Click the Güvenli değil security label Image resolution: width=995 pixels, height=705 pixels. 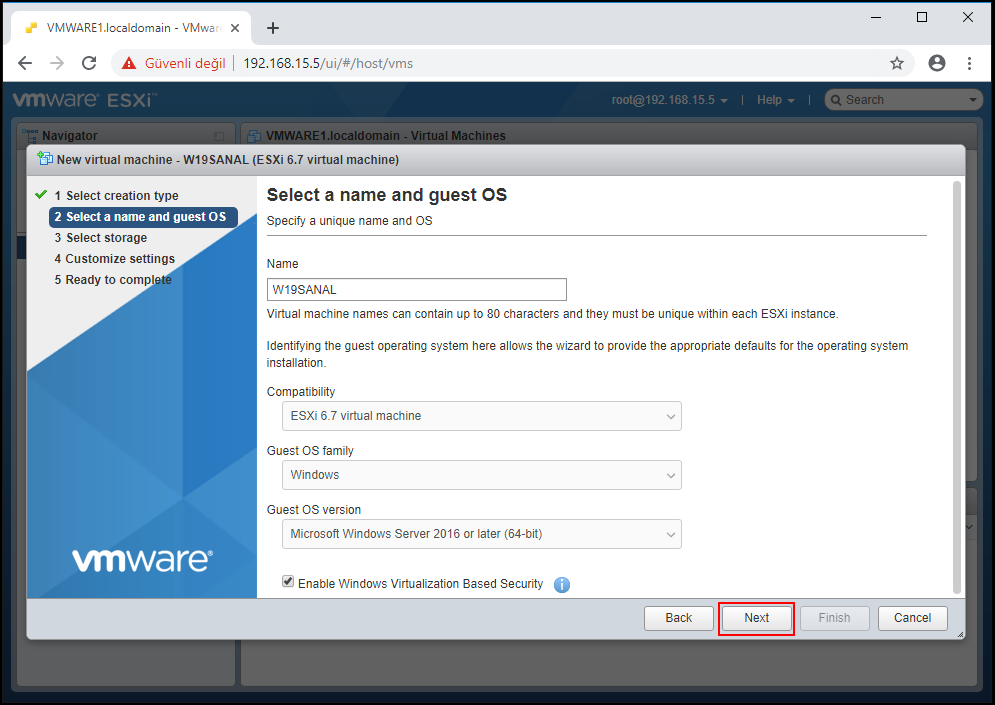pyautogui.click(x=185, y=63)
